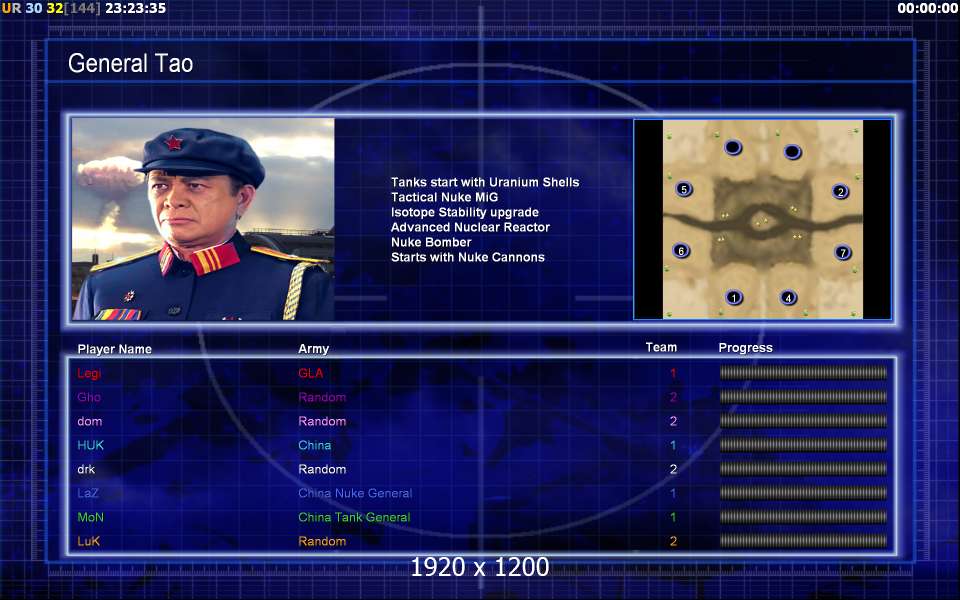This screenshot has height=600, width=960.
Task: Click the LuK player progress bar
Action: tap(803, 541)
